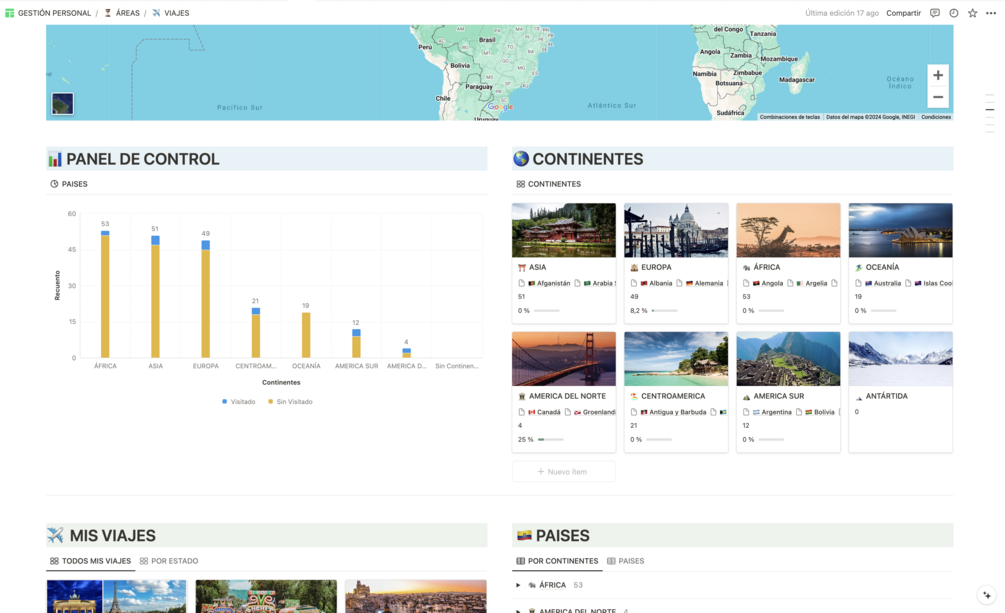Screen dimensions: 1005x613
Task: Click the OCEANÍA bar in chart
Action: [x=306, y=335]
